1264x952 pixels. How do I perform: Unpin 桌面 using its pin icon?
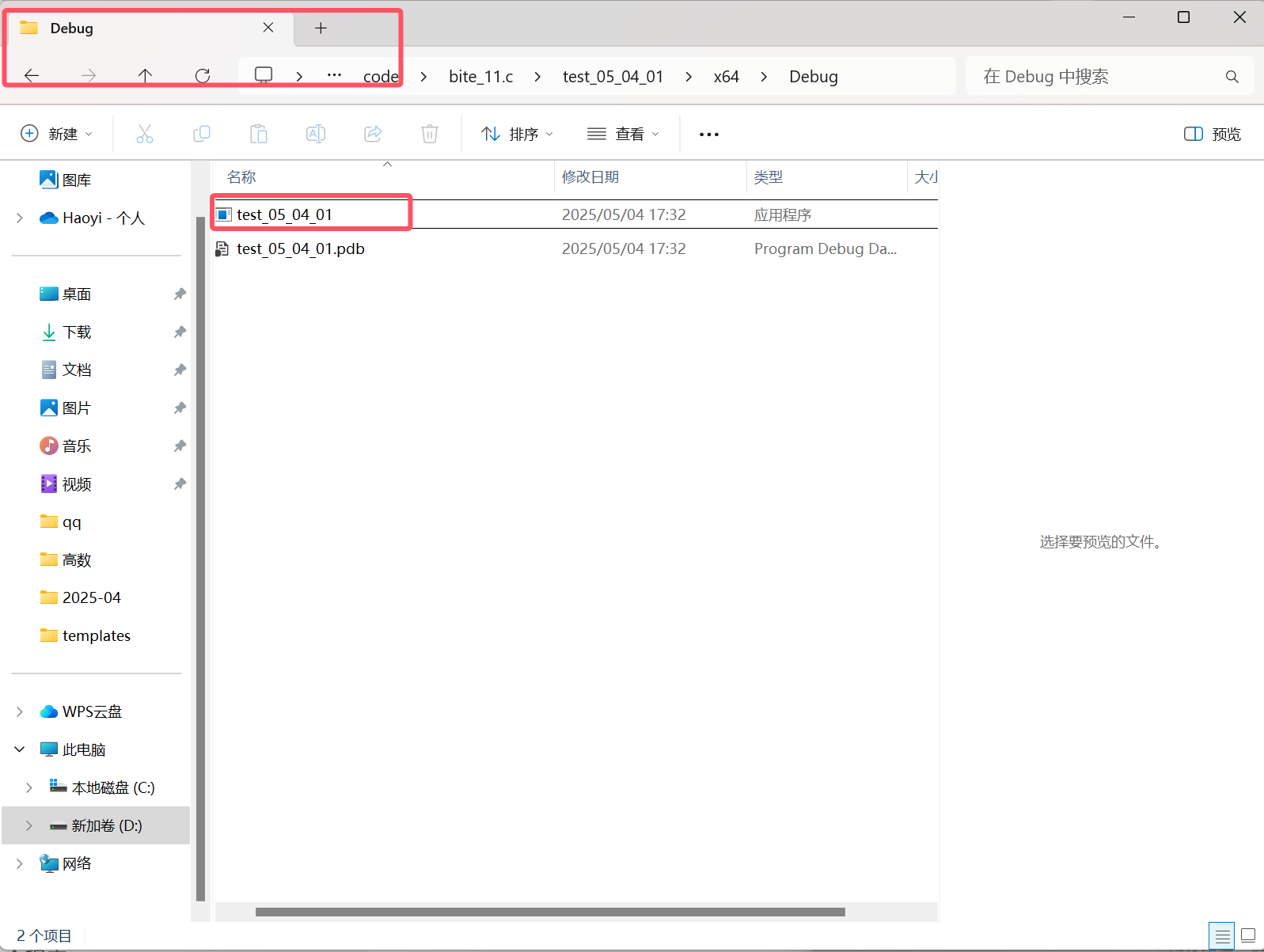tap(180, 294)
